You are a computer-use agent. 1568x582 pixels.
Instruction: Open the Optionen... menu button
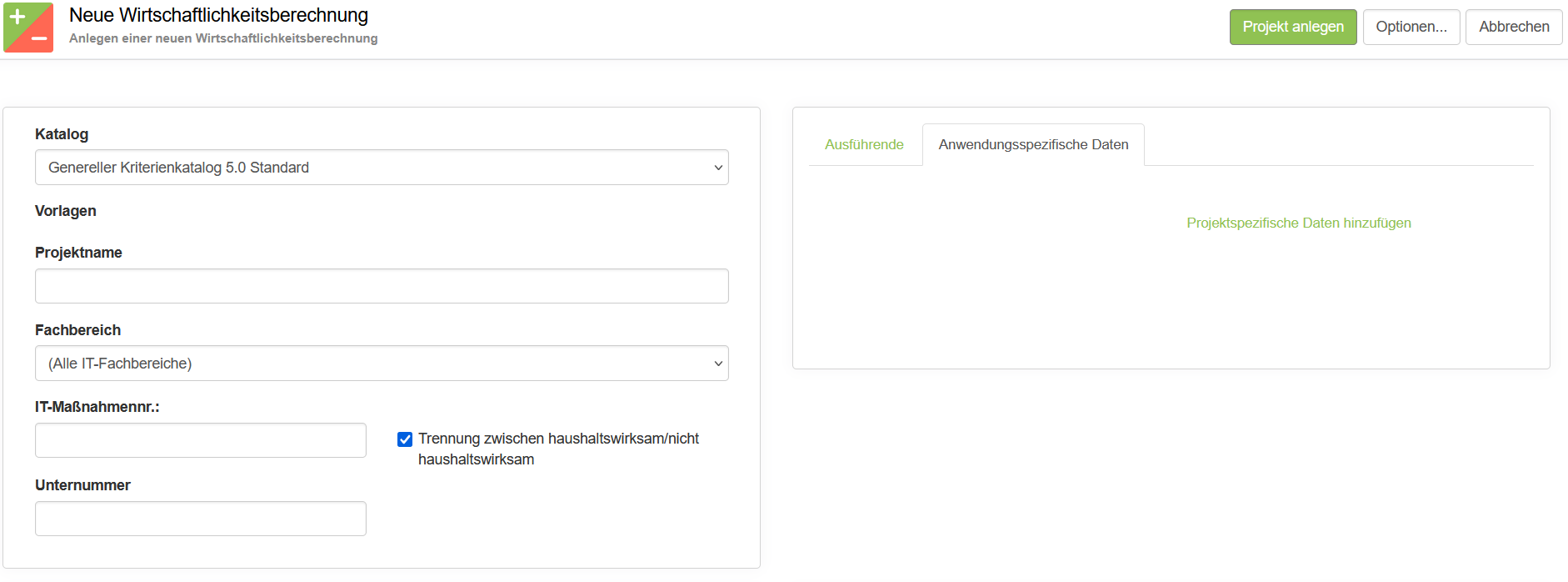click(x=1411, y=27)
